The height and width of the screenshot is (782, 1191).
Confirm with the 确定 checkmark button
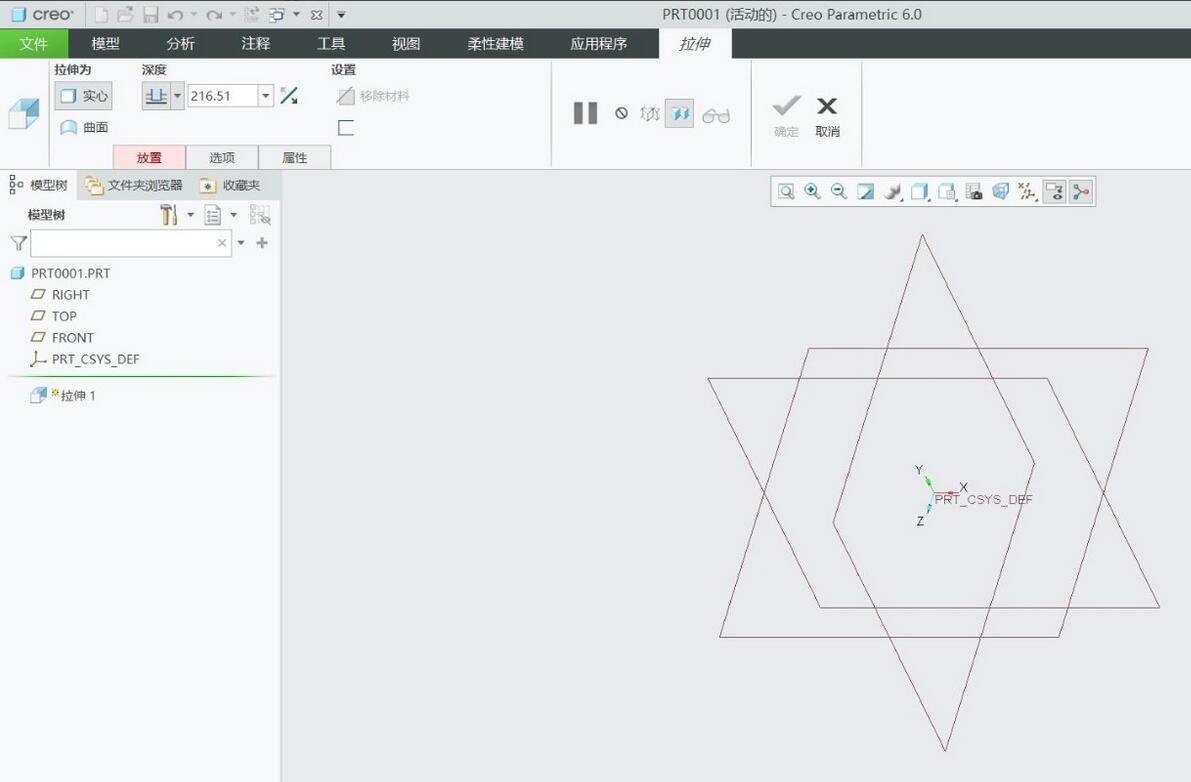coord(786,115)
